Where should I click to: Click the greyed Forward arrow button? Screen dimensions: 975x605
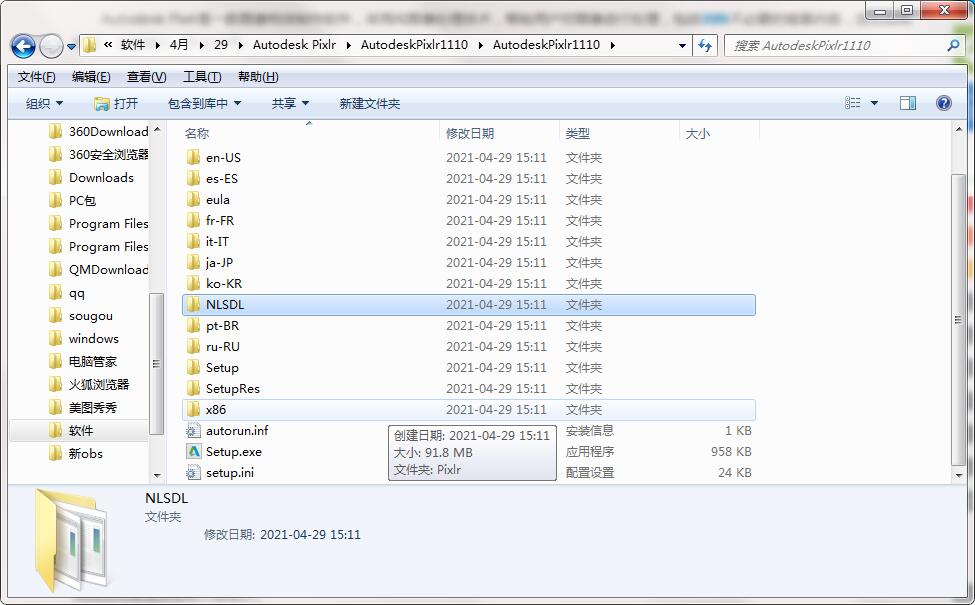point(51,46)
